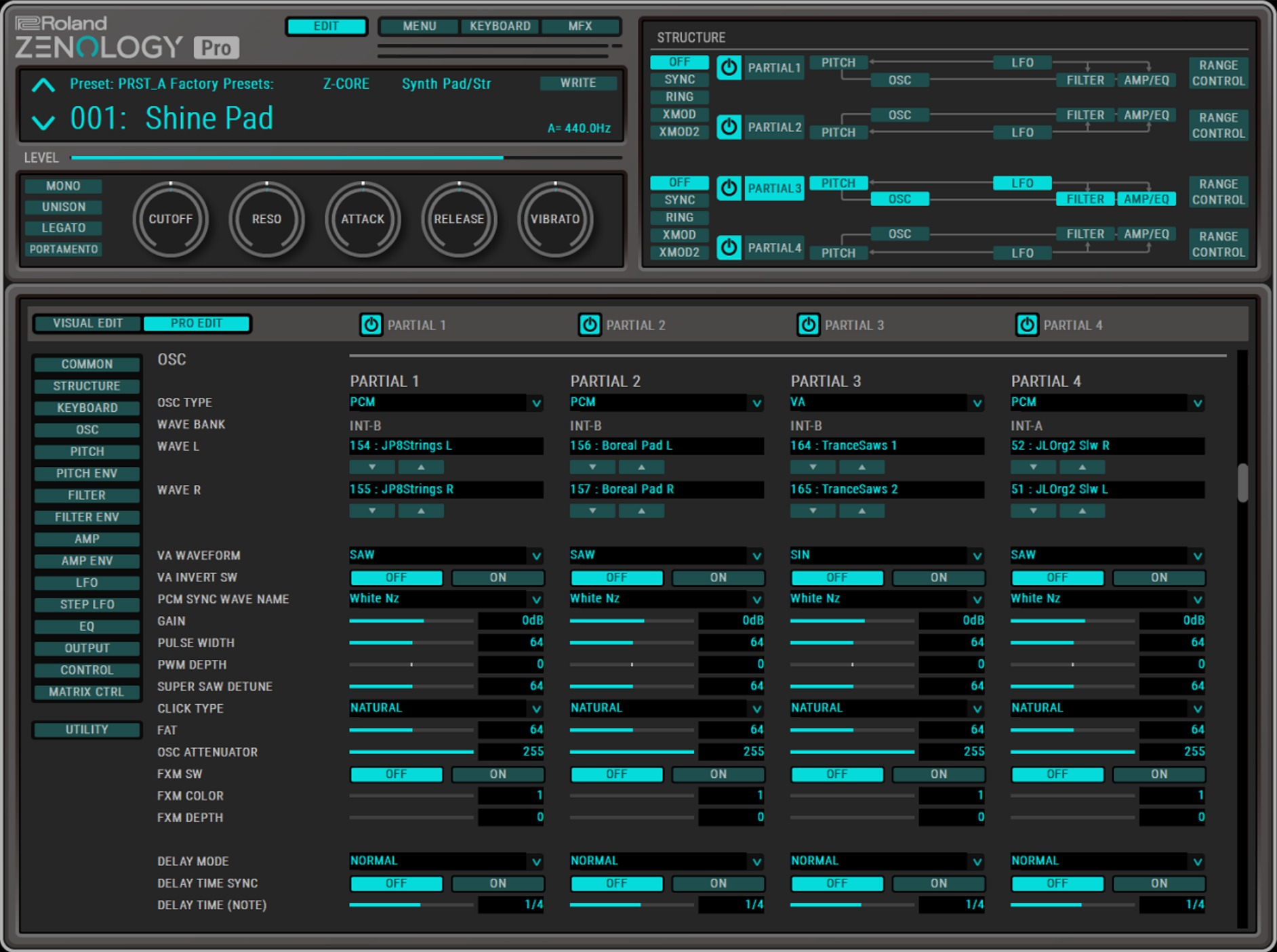Open Partial 2 Delay Mode dropdown
1277x952 pixels.
pyautogui.click(x=666, y=861)
